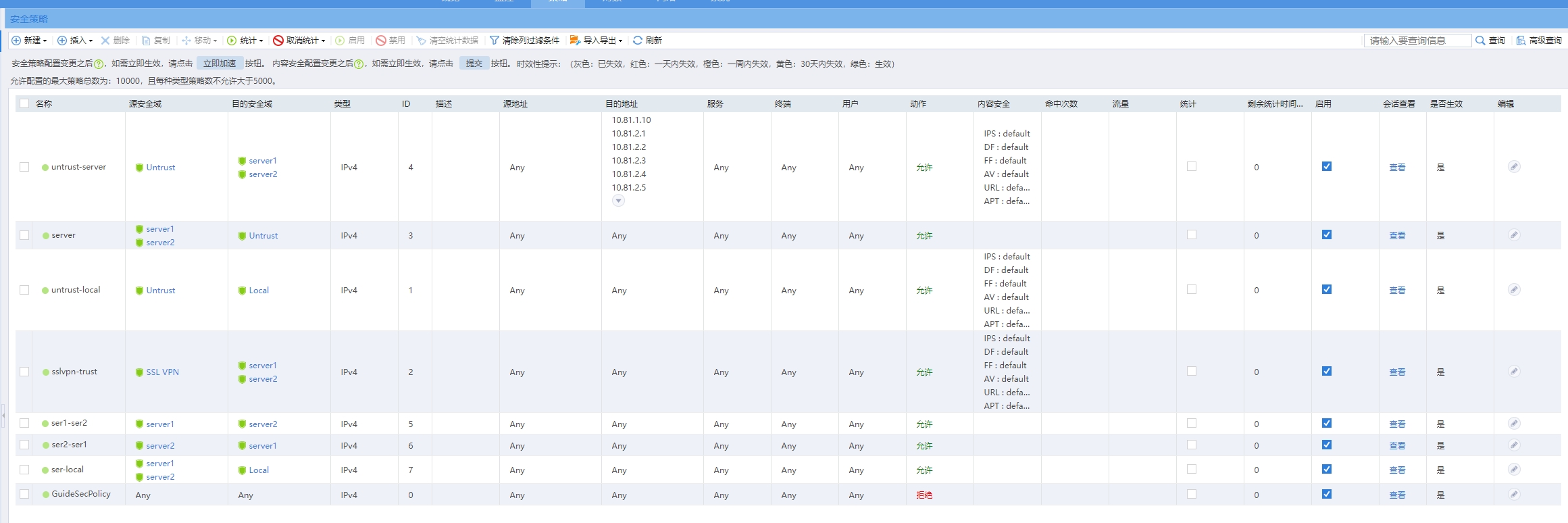The width and height of the screenshot is (1568, 523).
Task: Click the 查询 search button
Action: (1490, 41)
